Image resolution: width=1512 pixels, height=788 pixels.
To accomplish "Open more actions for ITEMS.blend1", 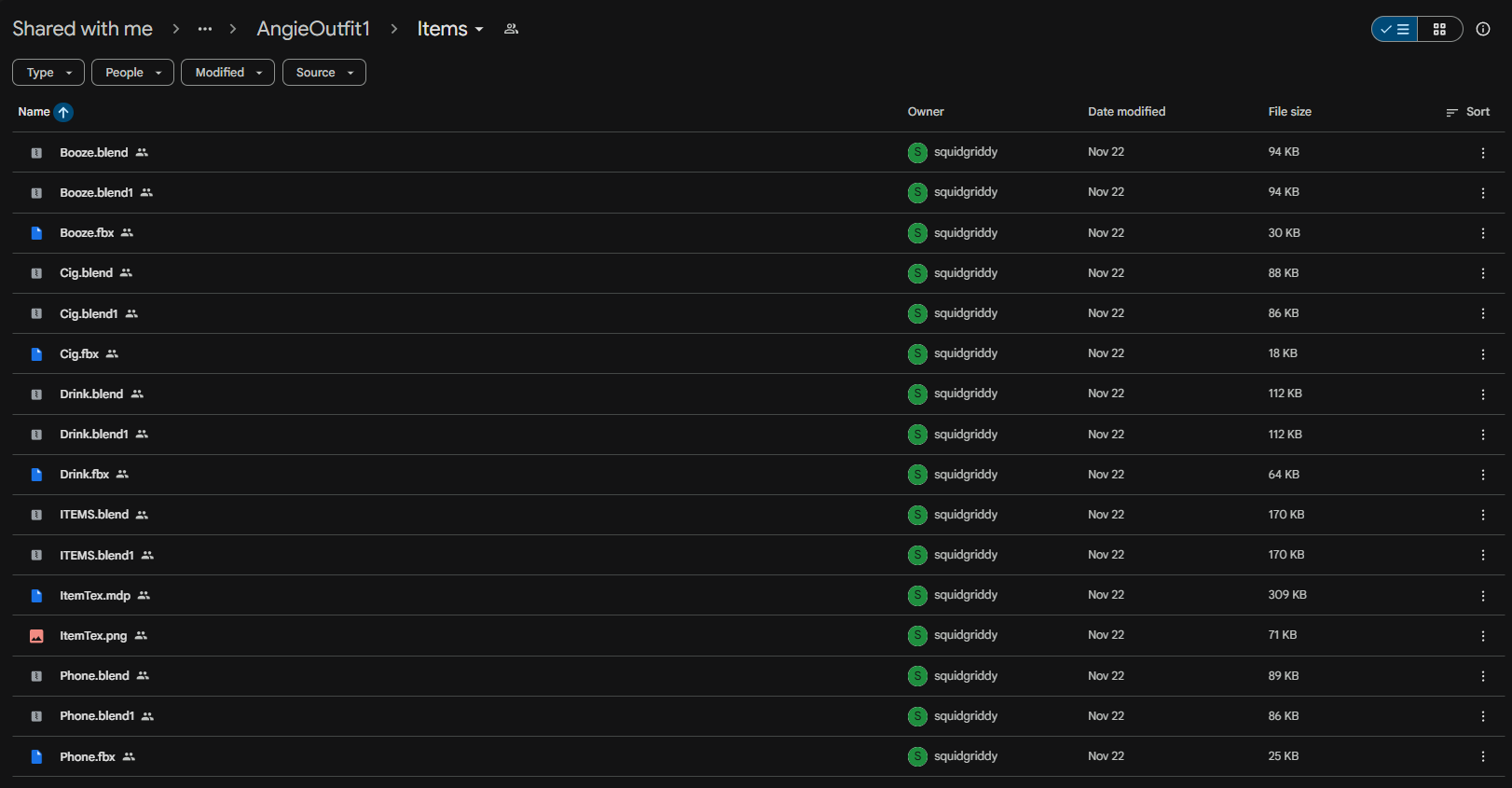I will [x=1483, y=555].
